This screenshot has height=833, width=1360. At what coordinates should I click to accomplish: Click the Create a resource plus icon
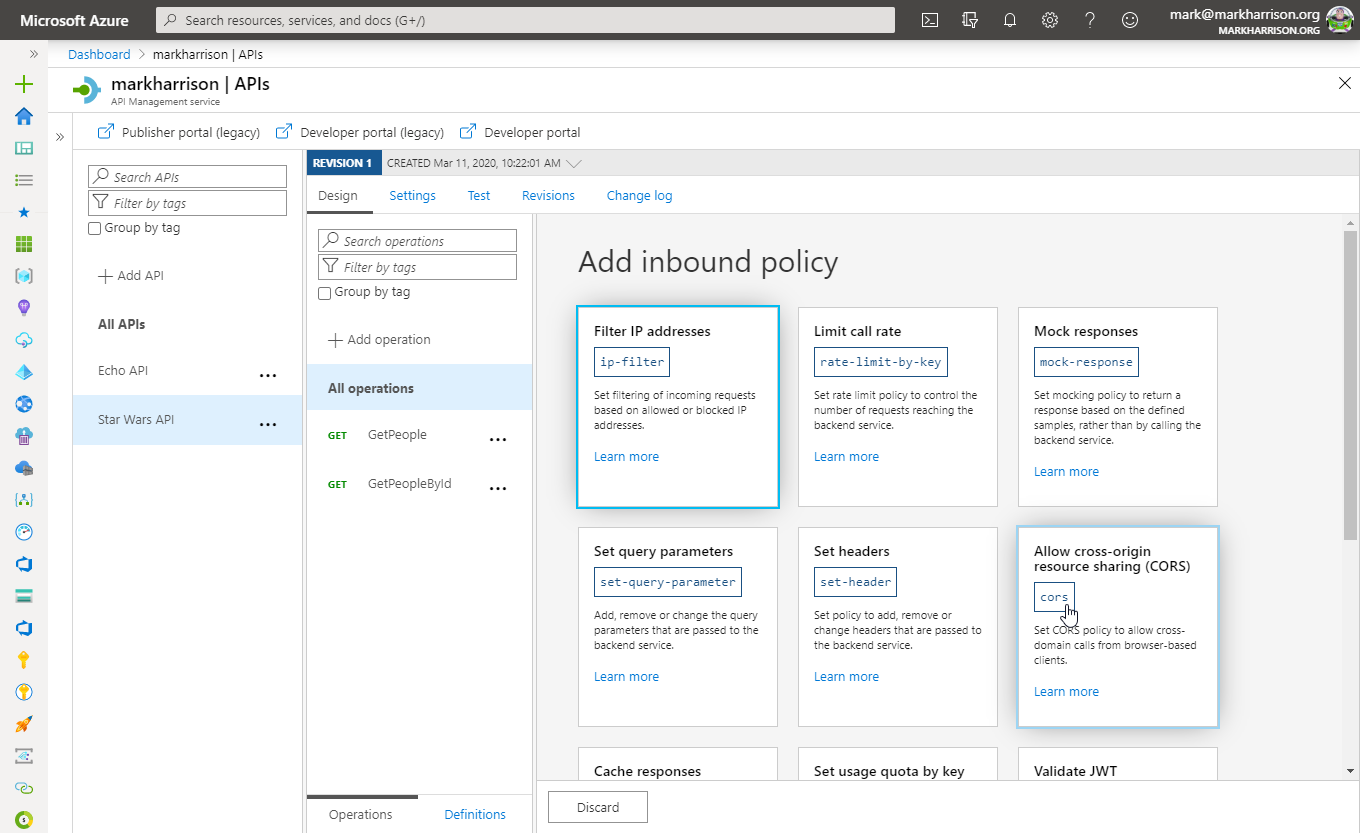click(x=24, y=84)
